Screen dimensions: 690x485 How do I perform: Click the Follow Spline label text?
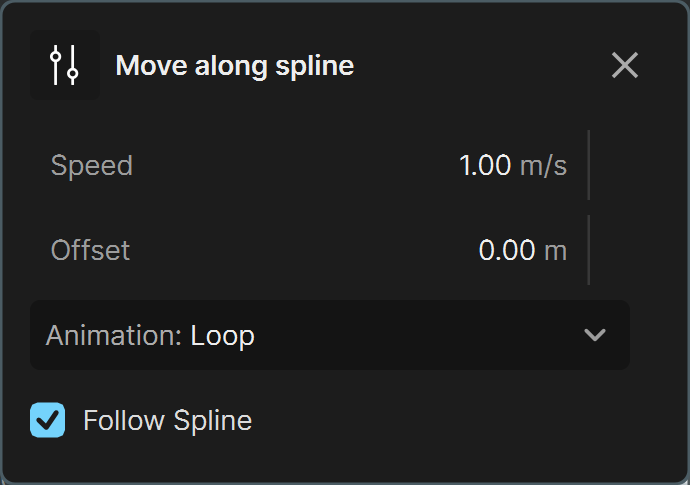pyautogui.click(x=168, y=421)
